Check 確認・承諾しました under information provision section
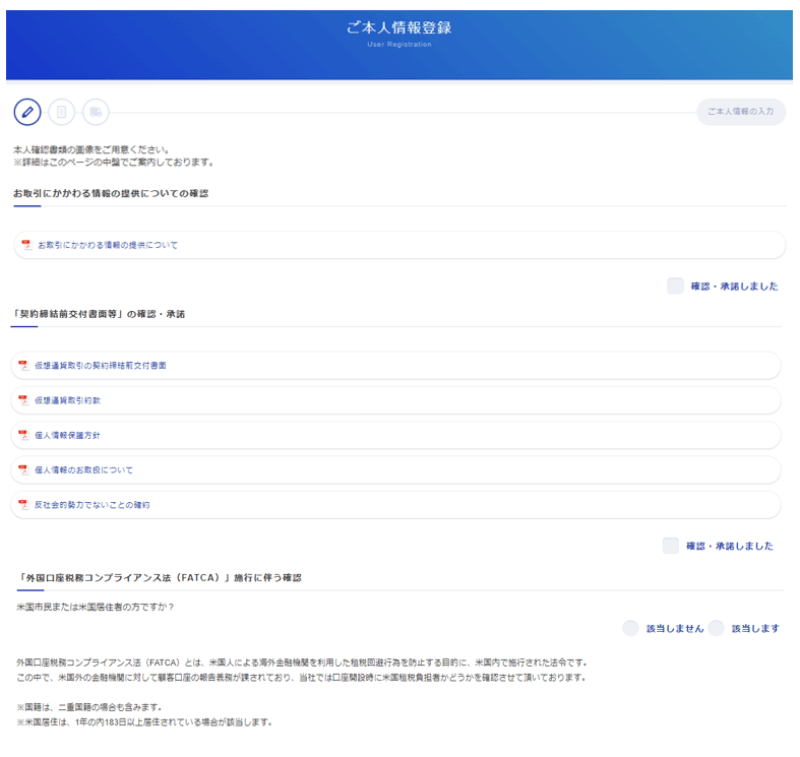Screen dimensions: 800x757 675,286
